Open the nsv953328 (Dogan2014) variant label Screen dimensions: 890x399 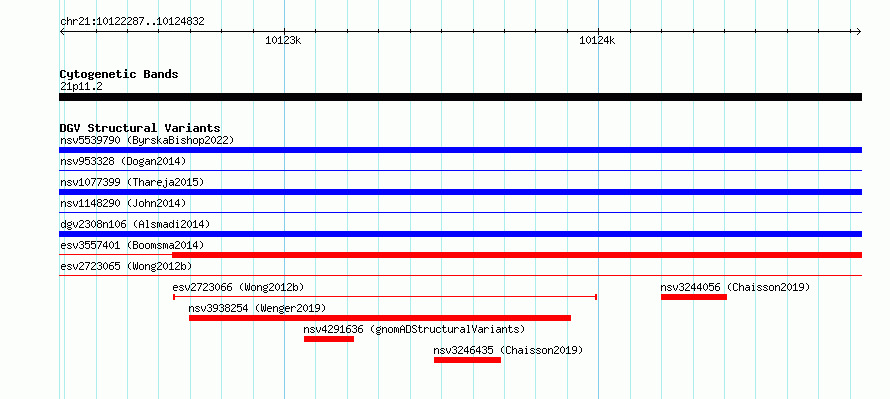click(x=123, y=161)
